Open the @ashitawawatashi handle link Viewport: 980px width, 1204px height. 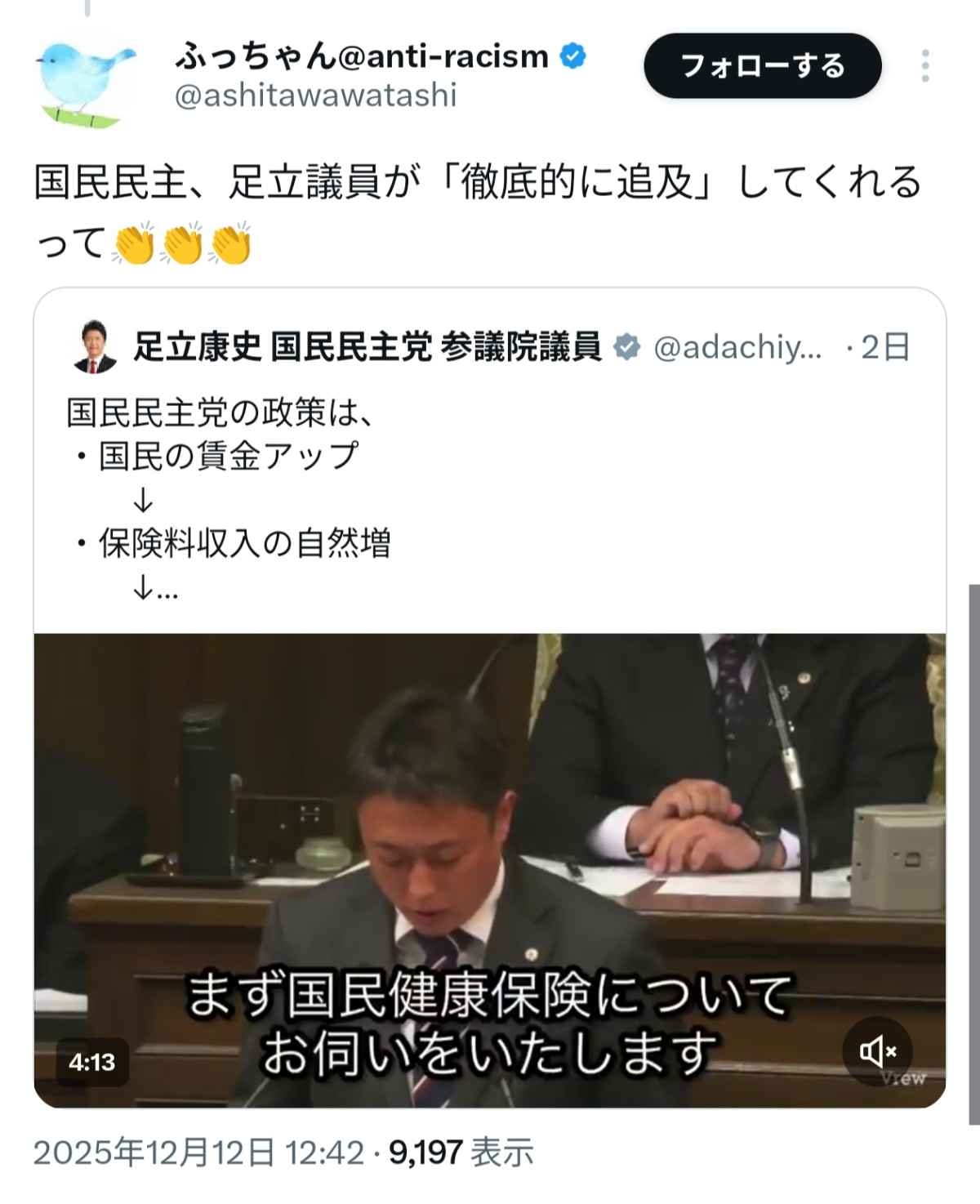click(315, 96)
